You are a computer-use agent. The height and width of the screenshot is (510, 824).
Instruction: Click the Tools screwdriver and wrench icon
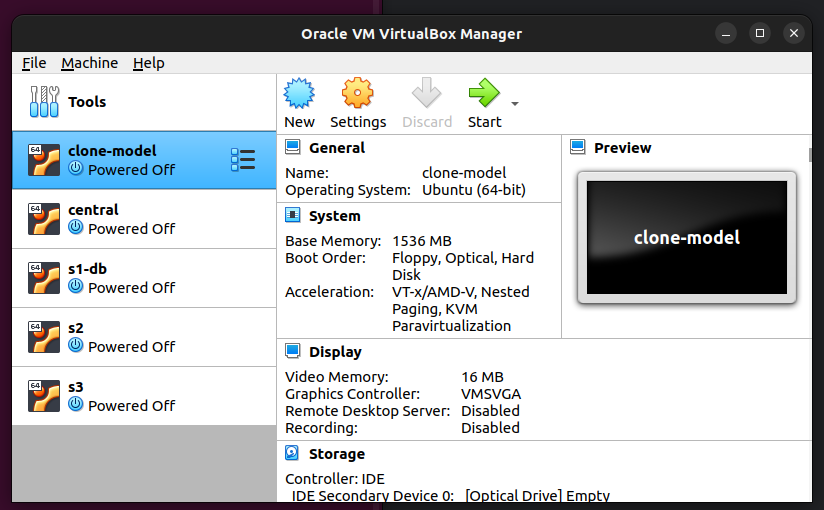pyautogui.click(x=44, y=101)
